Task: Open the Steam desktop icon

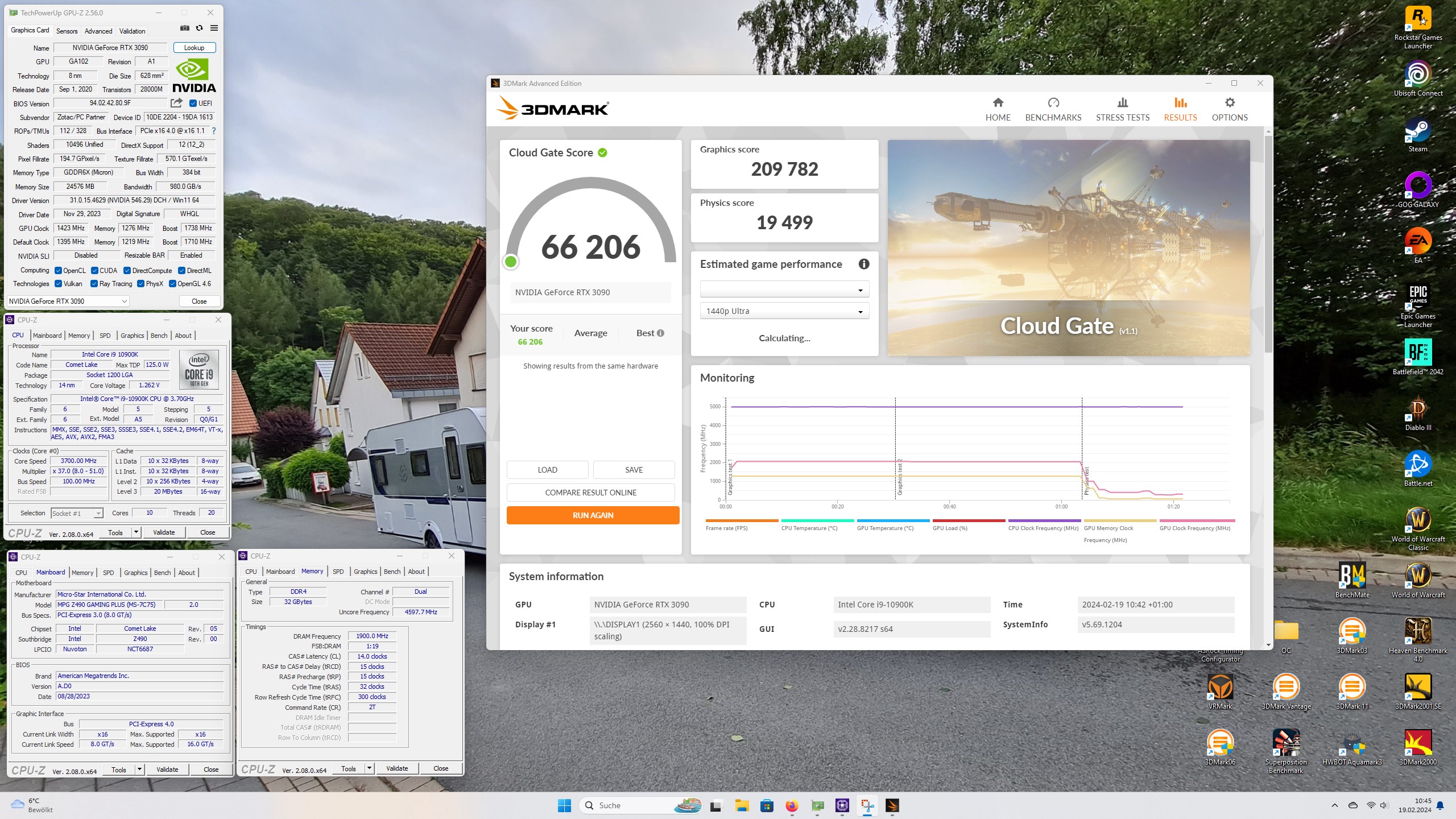Action: coord(1418,135)
